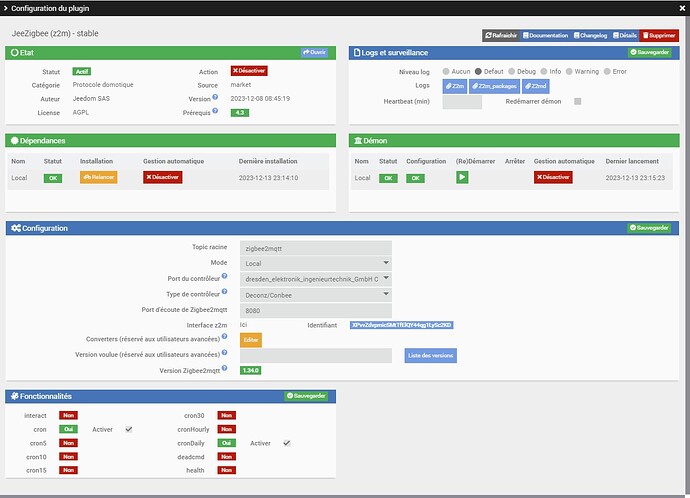Disable plugin via Action Désactiver button
This screenshot has height=498, width=690.
249,71
